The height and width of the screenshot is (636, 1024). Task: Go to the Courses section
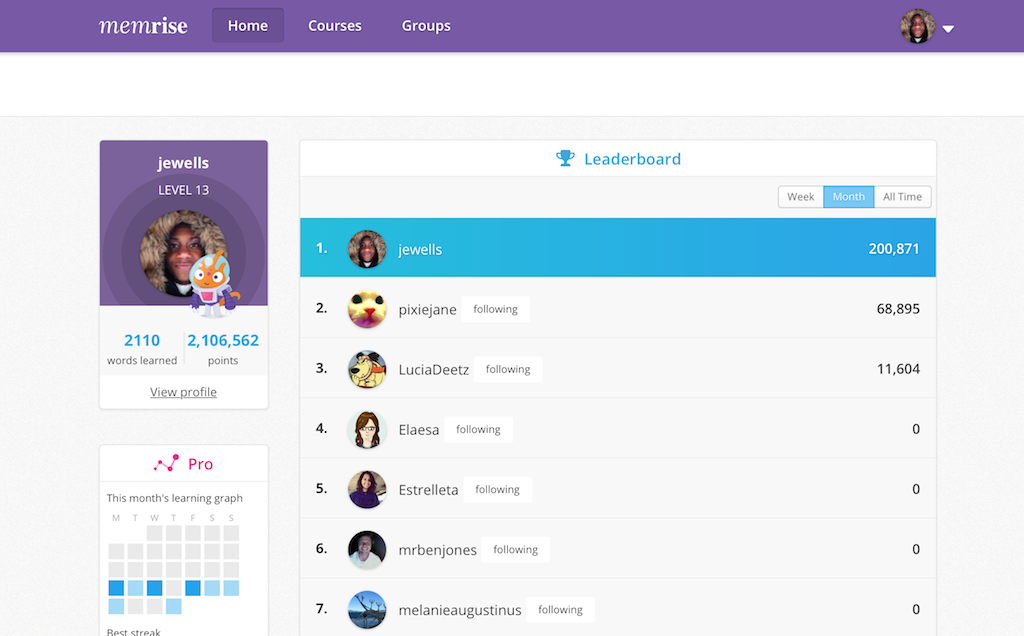[334, 25]
